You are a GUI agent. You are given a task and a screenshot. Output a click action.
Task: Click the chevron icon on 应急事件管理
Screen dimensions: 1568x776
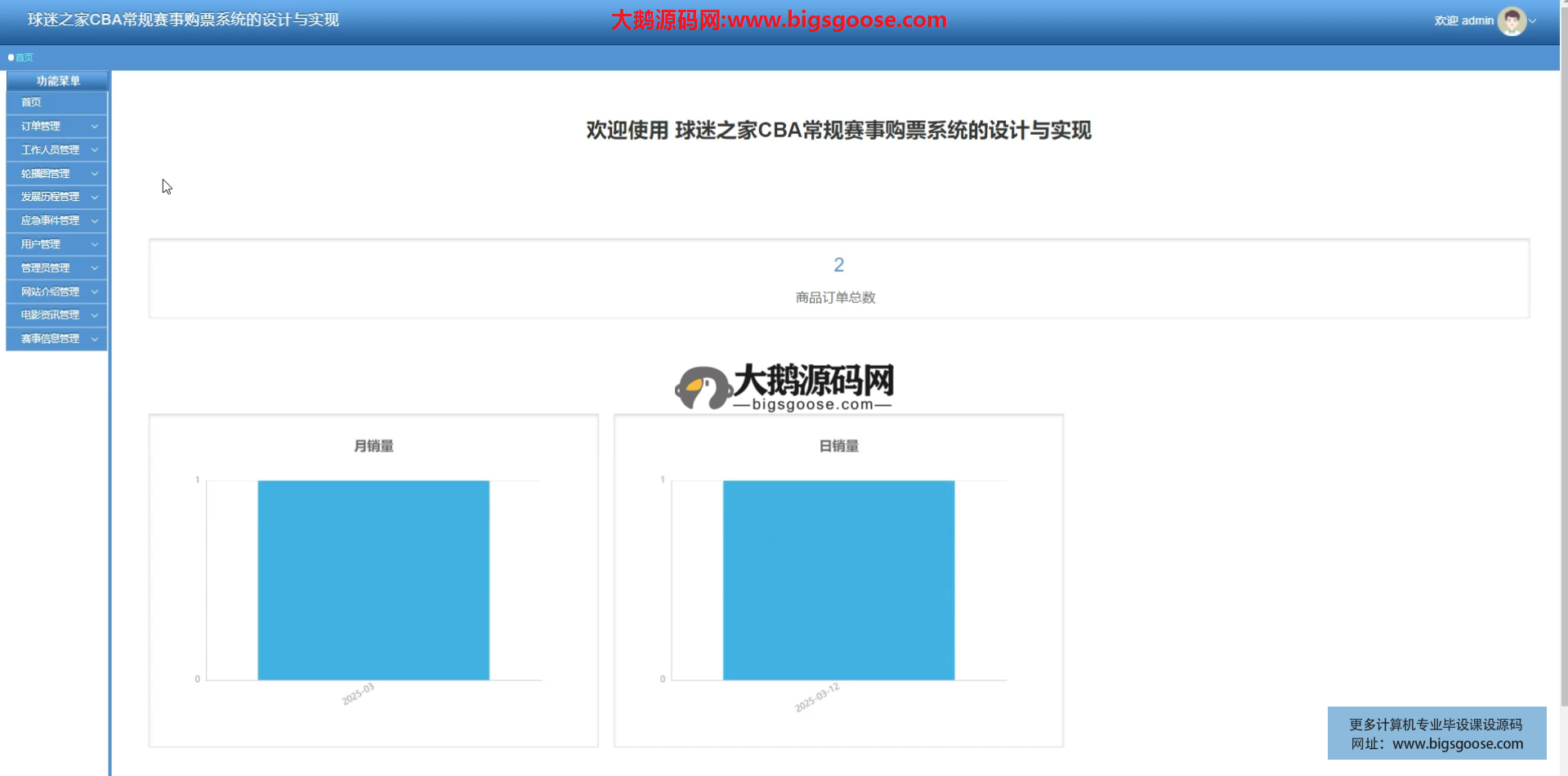pos(95,221)
